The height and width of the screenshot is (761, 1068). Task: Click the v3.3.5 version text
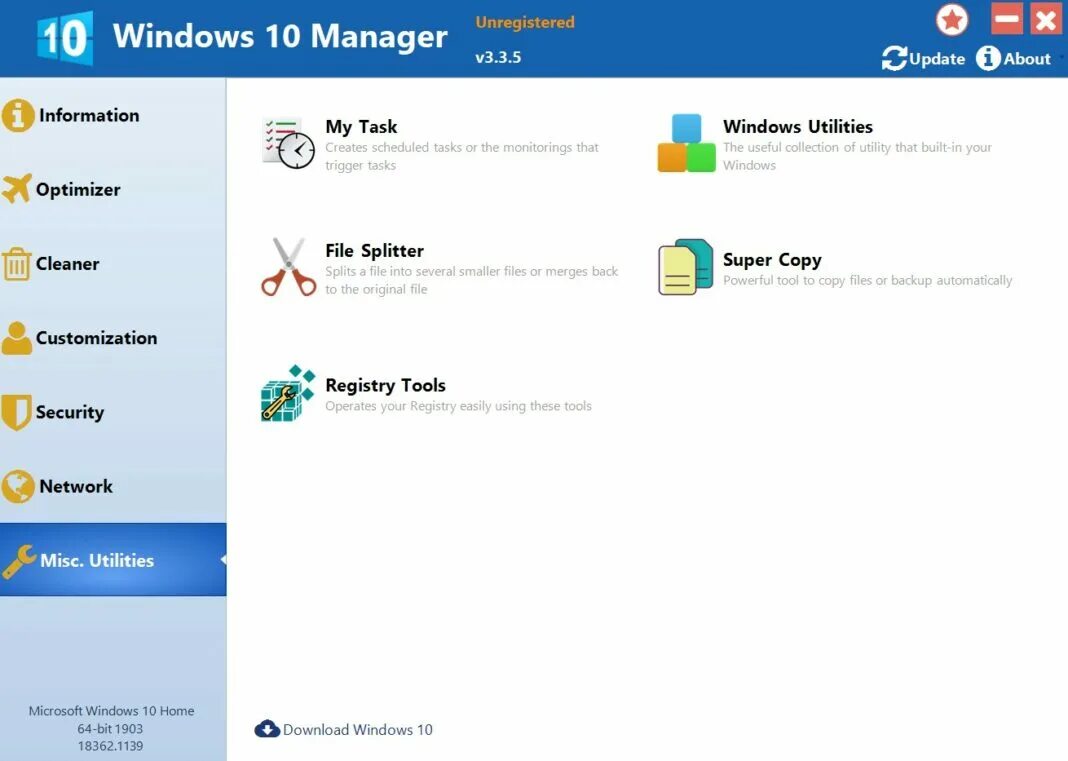tap(498, 57)
